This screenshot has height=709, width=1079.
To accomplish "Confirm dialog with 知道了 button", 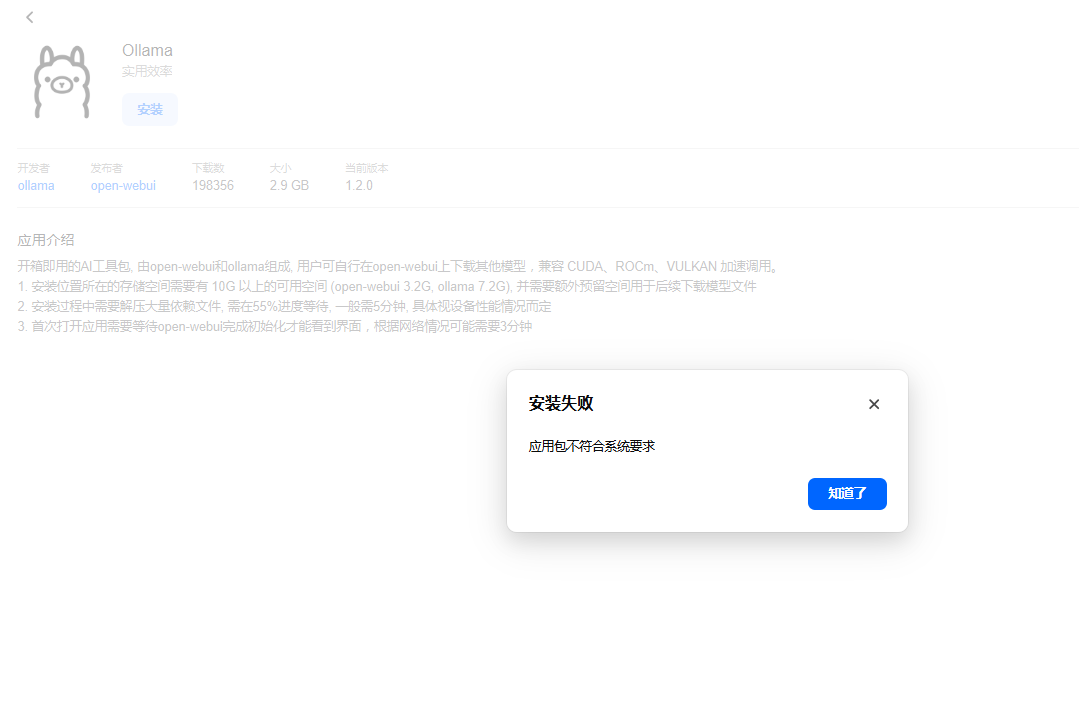I will click(847, 494).
